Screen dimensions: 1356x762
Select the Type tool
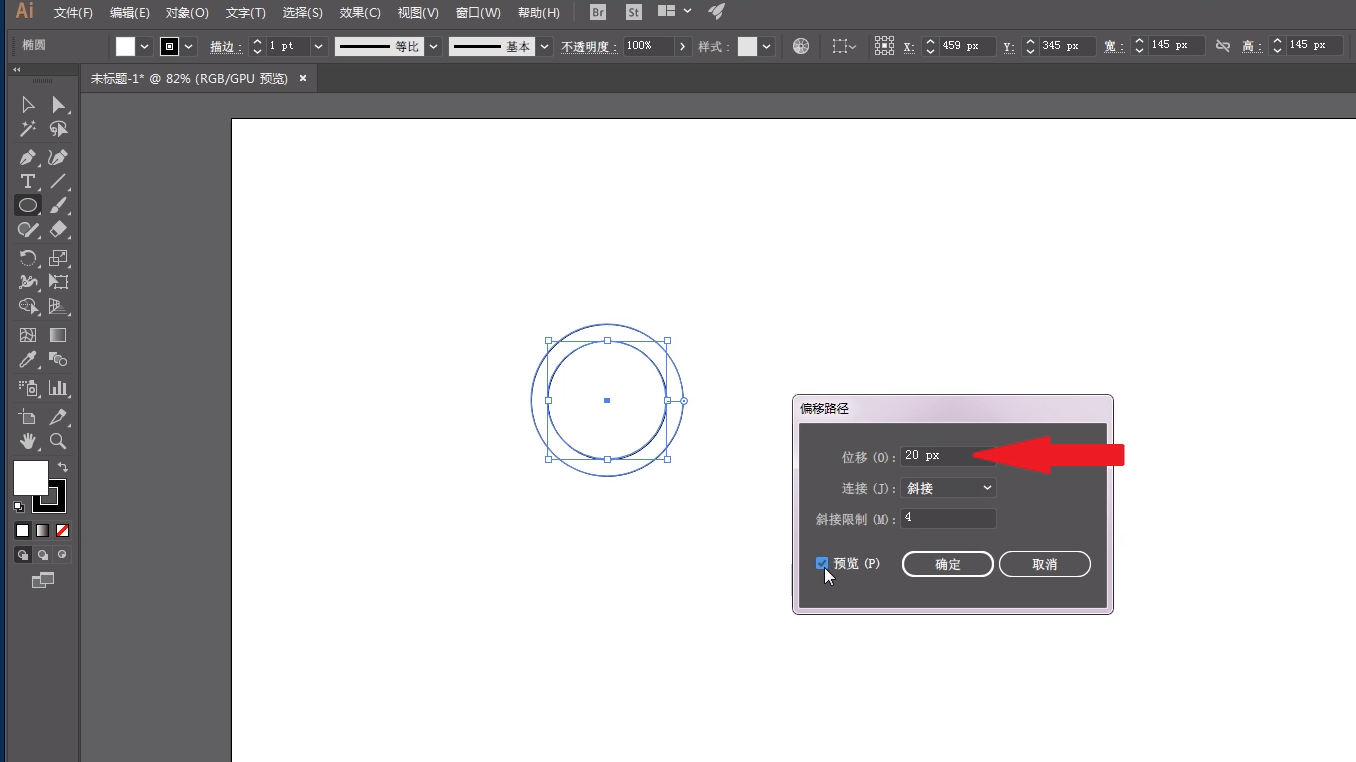coord(28,181)
